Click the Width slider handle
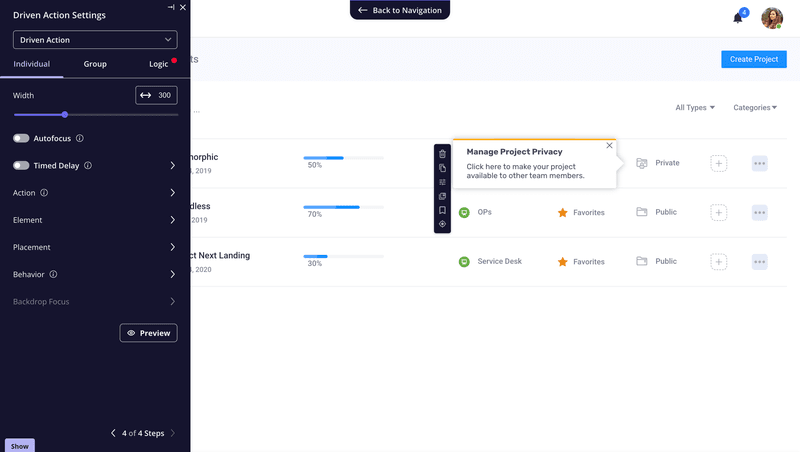Viewport: 800px width, 452px height. point(65,115)
